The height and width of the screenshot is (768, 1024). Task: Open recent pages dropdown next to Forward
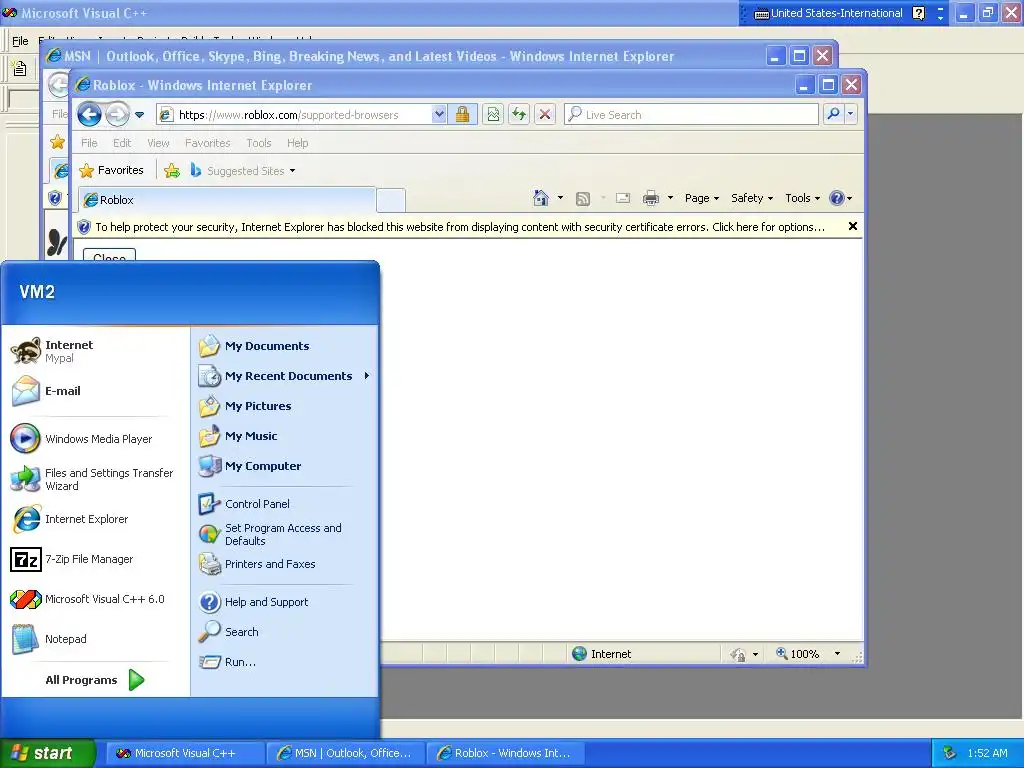[x=140, y=115]
